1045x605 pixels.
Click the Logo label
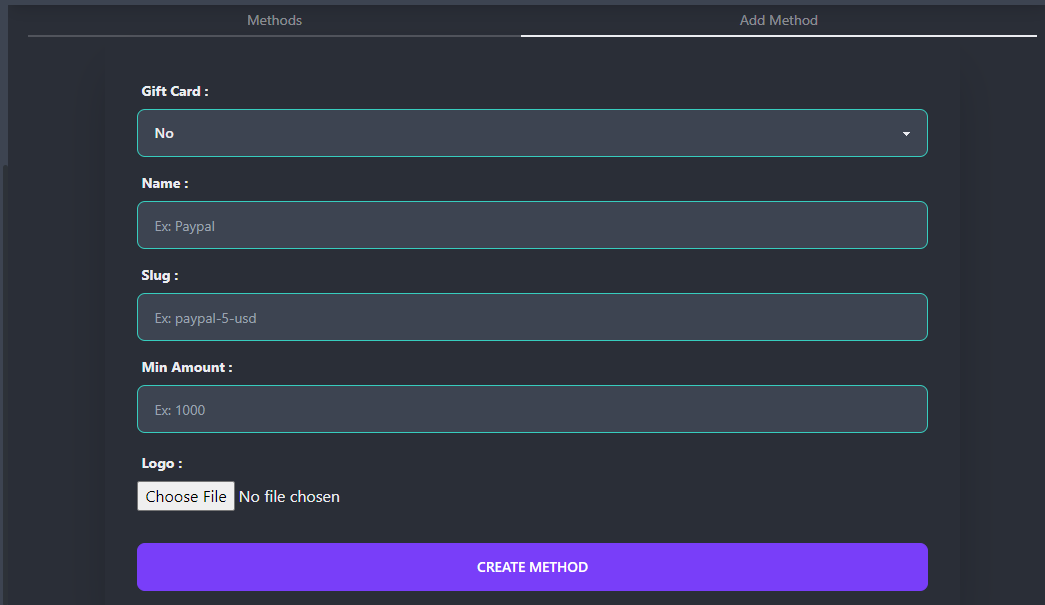[x=161, y=463]
